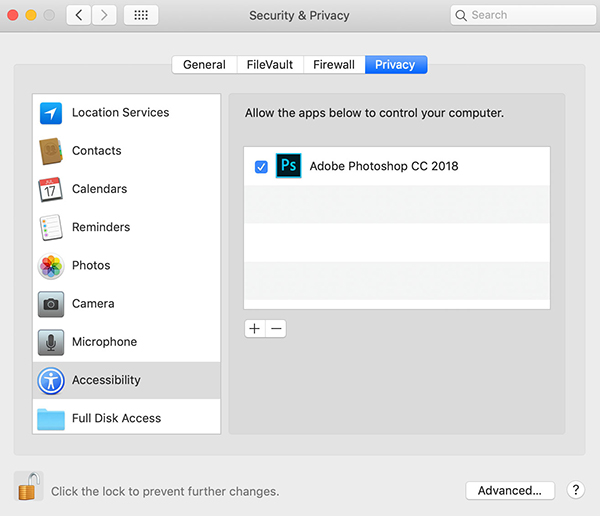Viewport: 600px width, 516px height.
Task: Click the Microphone icon in sidebar
Action: coord(51,342)
